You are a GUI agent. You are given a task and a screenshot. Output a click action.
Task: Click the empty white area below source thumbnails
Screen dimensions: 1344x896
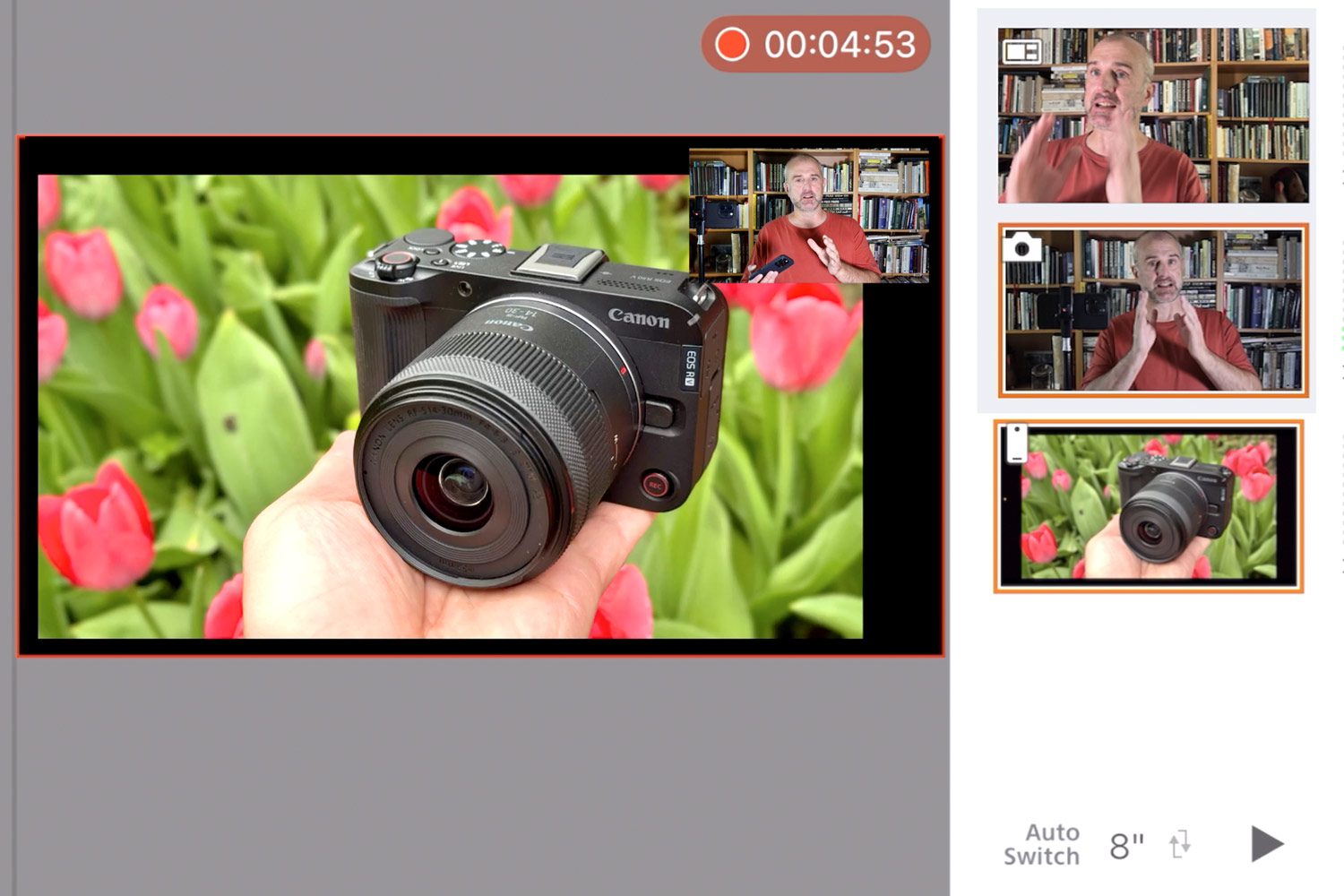[1147, 699]
